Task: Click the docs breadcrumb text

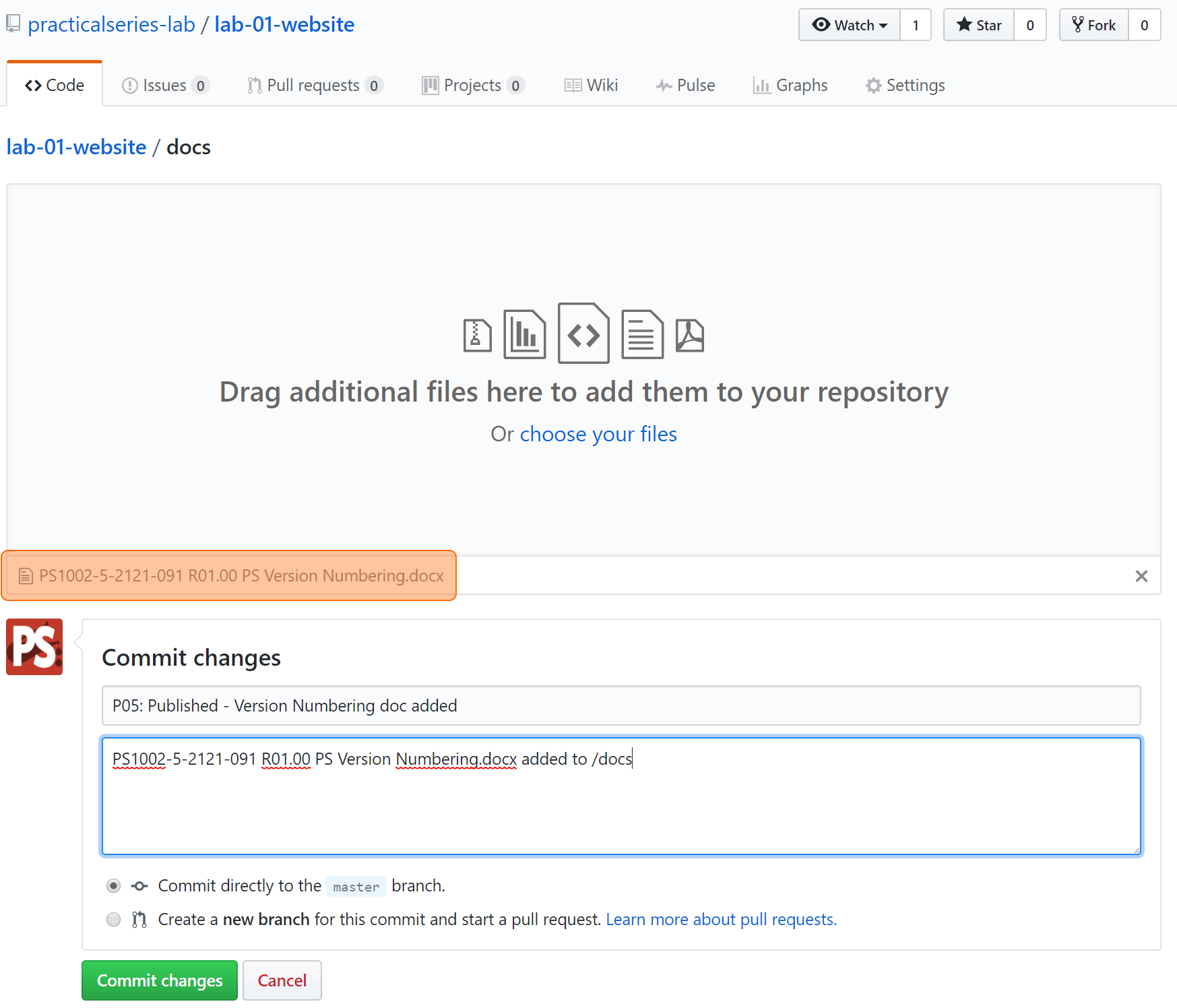Action: [x=189, y=147]
